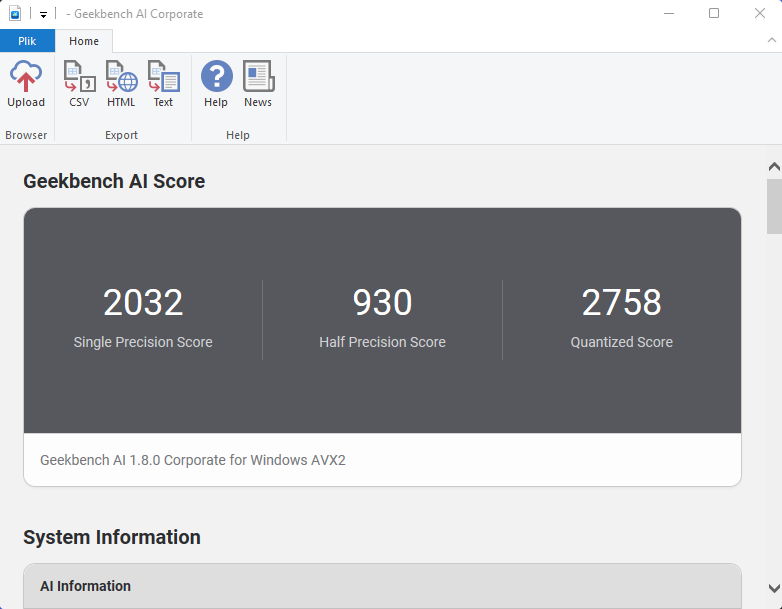782x609 pixels.
Task: Click the Upload cloud icon
Action: pos(26,76)
